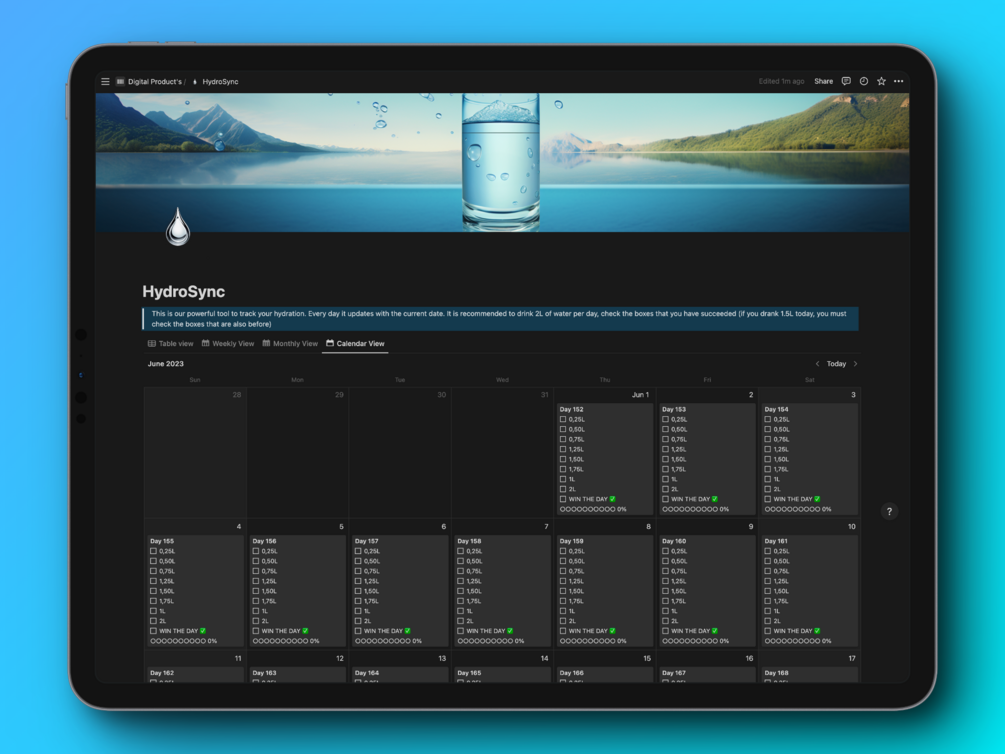The image size is (1005, 754).
Task: Click the help question mark button
Action: [889, 511]
